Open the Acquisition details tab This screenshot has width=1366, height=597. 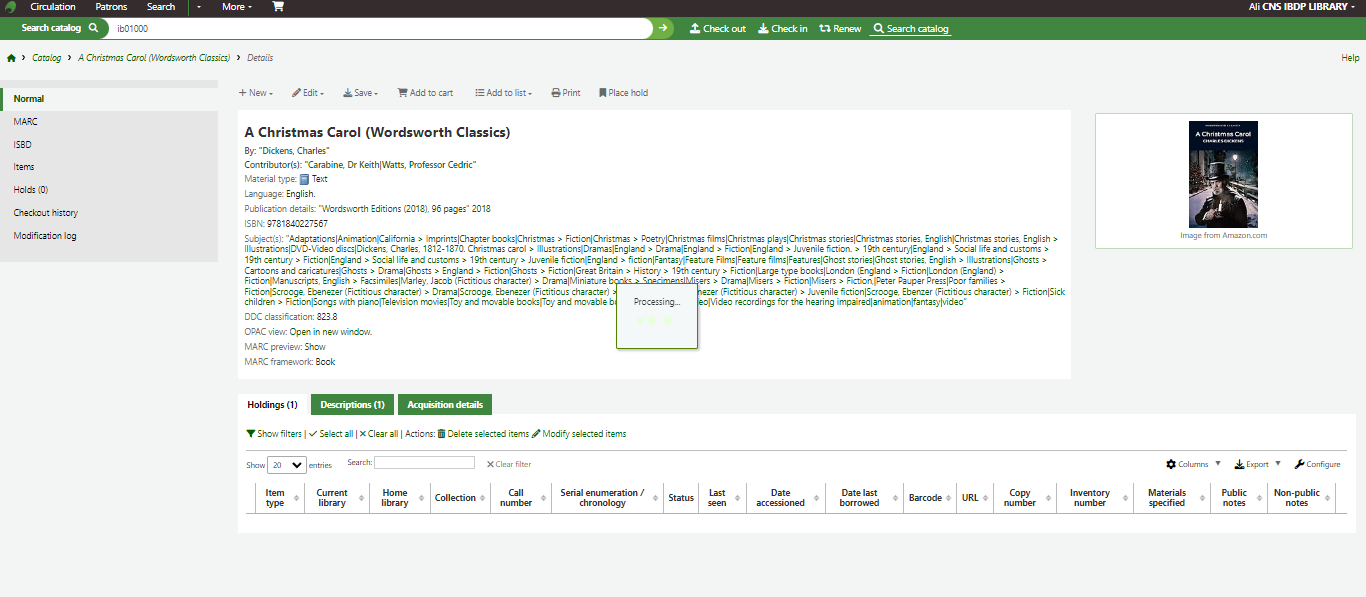click(x=445, y=405)
